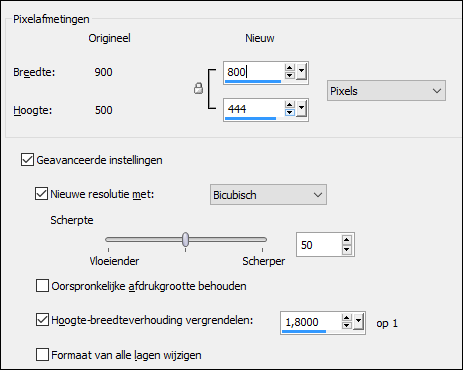Open the aspect ratio field popup arrow

tap(358, 322)
